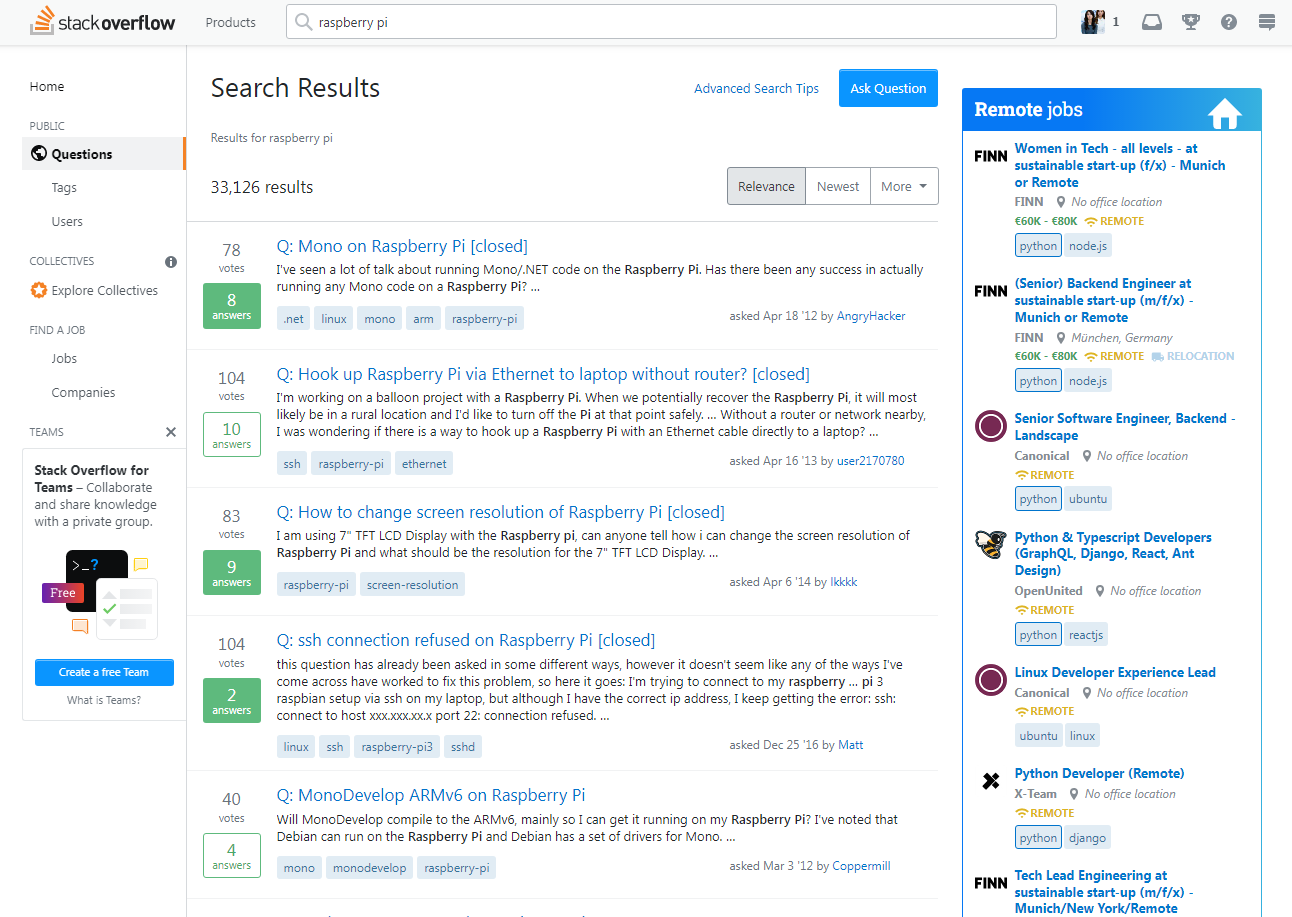Open user2170780 profile
This screenshot has height=917, width=1292.
(x=870, y=461)
